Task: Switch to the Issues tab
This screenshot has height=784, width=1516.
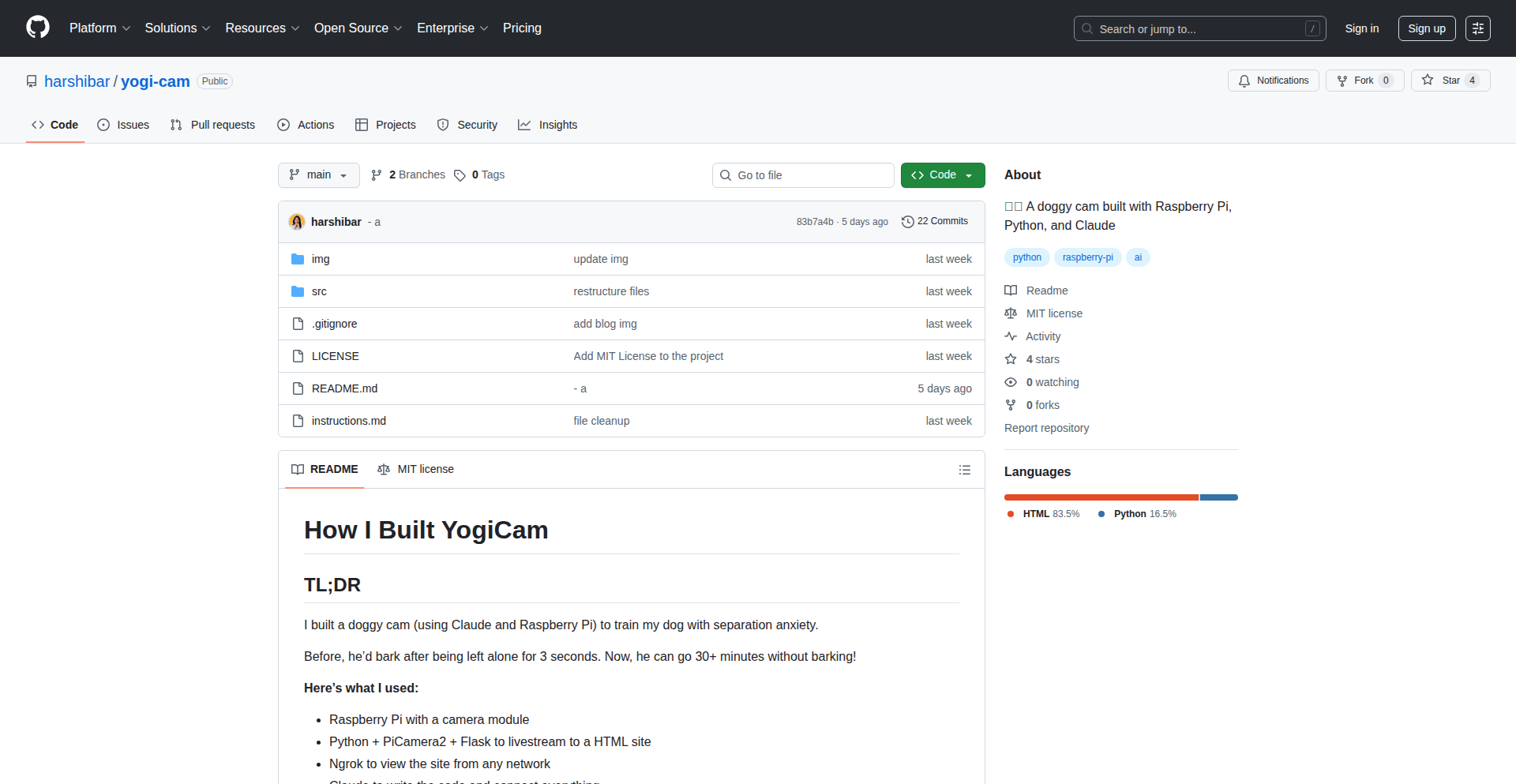Action: tap(123, 125)
